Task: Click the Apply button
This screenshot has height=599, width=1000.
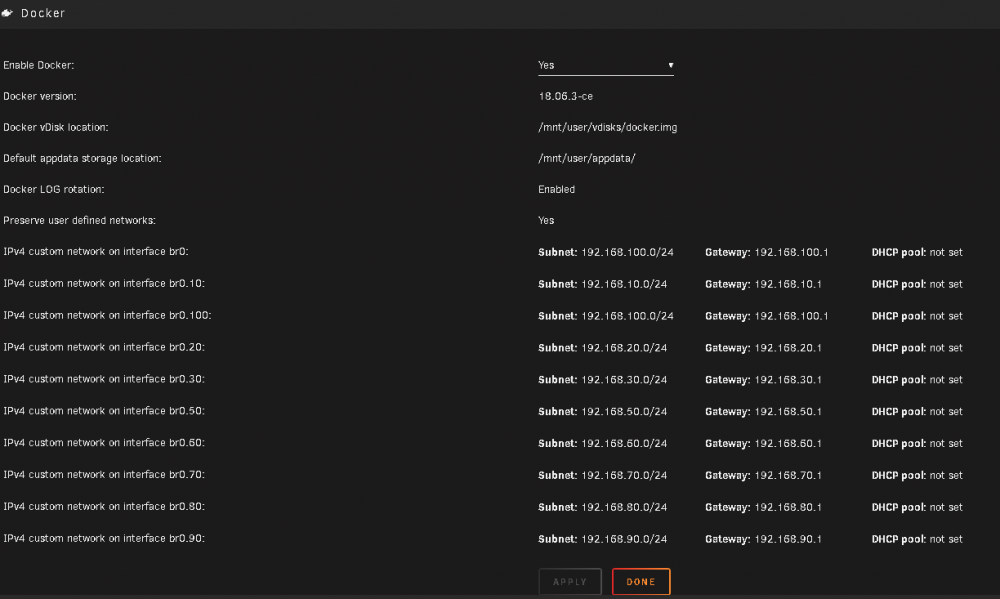Action: [x=570, y=582]
